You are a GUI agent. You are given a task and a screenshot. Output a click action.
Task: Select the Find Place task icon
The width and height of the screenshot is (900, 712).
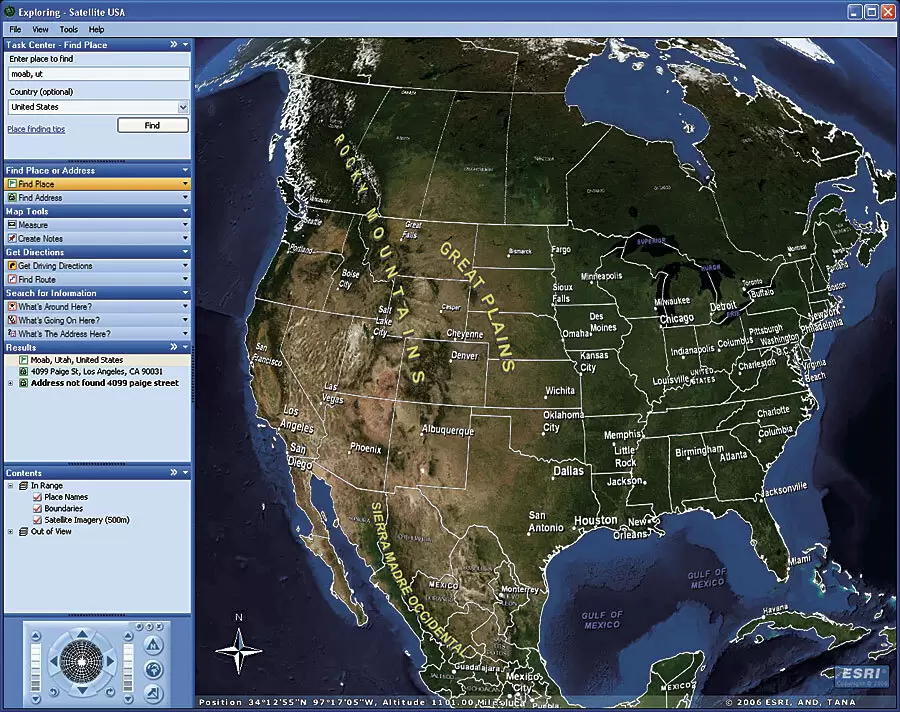point(12,184)
